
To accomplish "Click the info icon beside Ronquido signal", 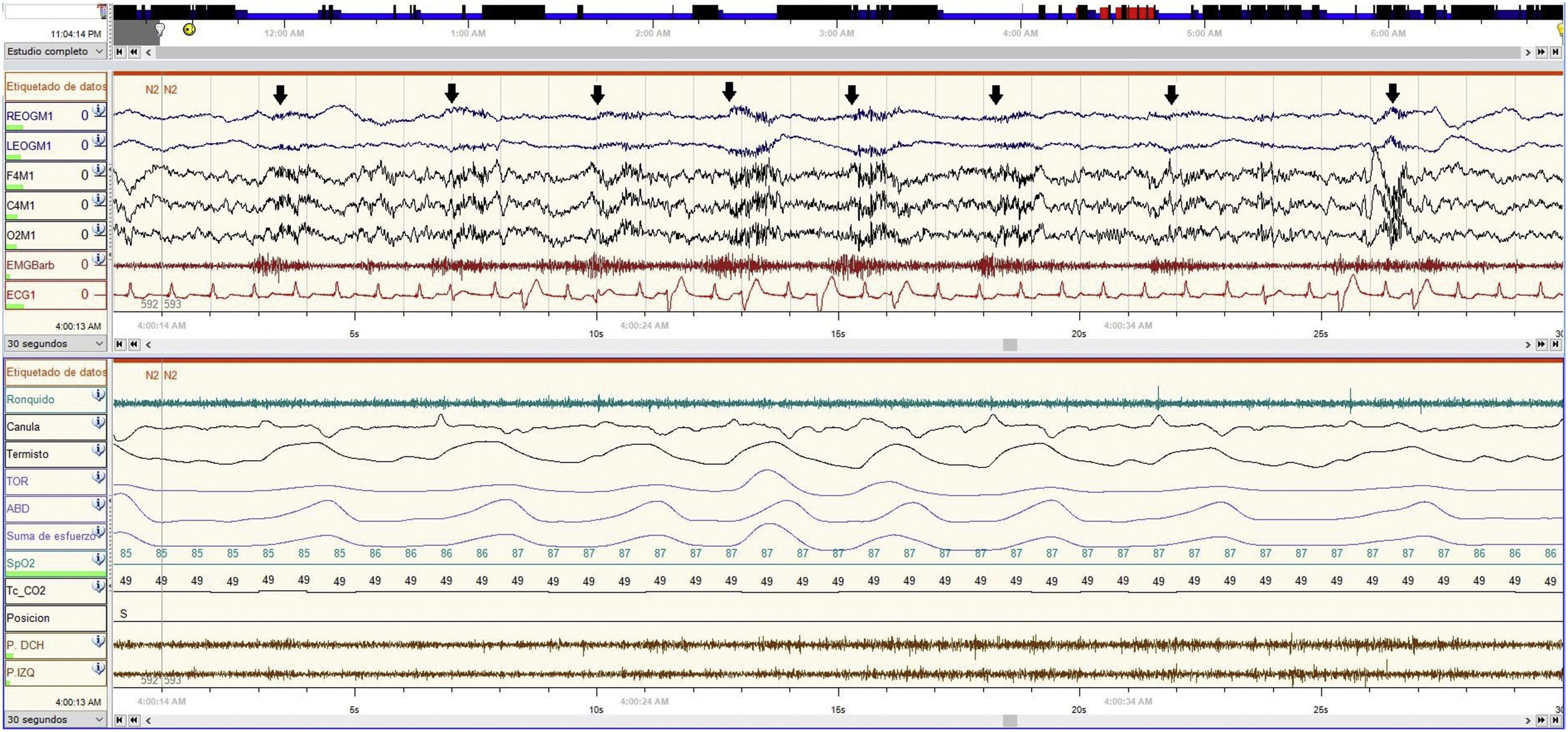I will 98,395.
